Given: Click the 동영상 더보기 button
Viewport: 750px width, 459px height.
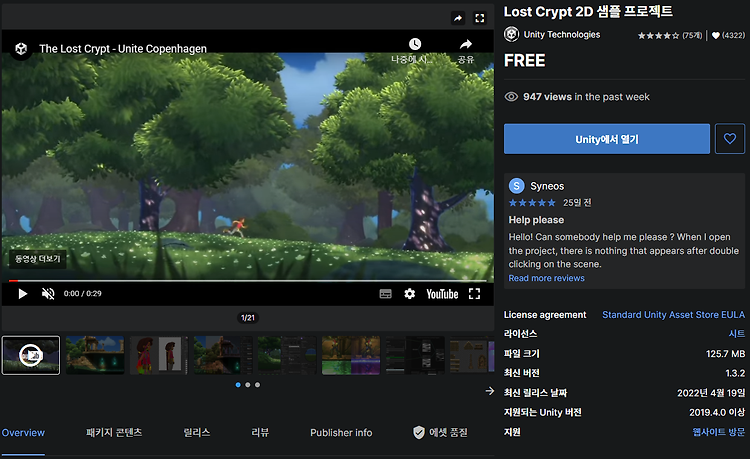Looking at the screenshot, I should click(38, 259).
